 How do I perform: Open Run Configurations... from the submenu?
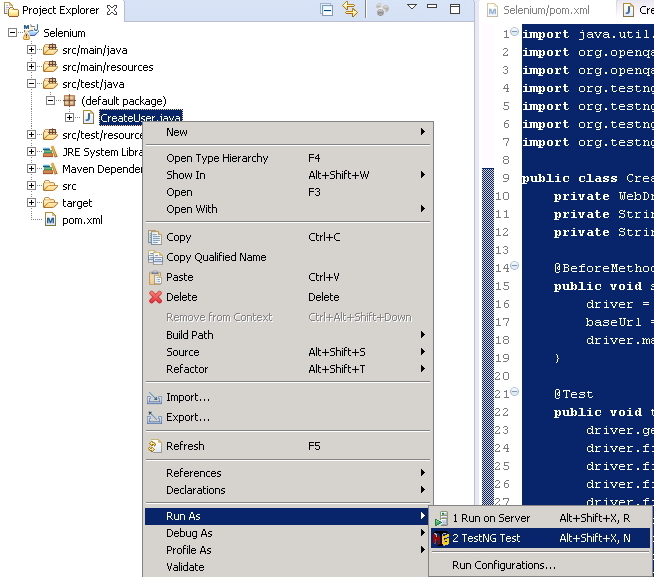point(503,565)
